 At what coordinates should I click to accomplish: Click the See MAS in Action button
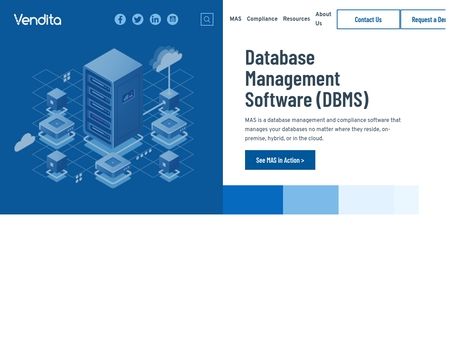point(280,160)
